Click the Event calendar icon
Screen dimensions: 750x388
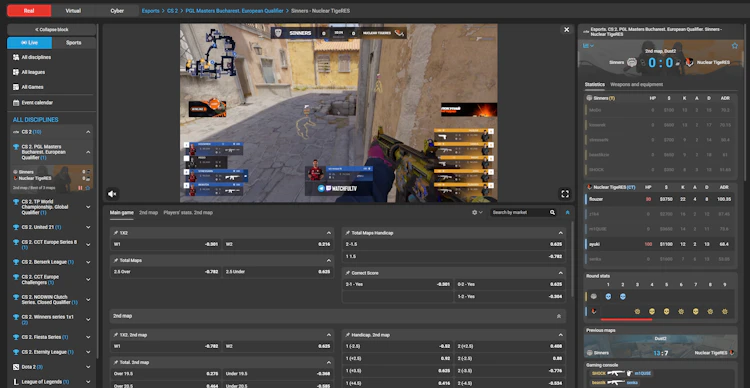tap(16, 102)
